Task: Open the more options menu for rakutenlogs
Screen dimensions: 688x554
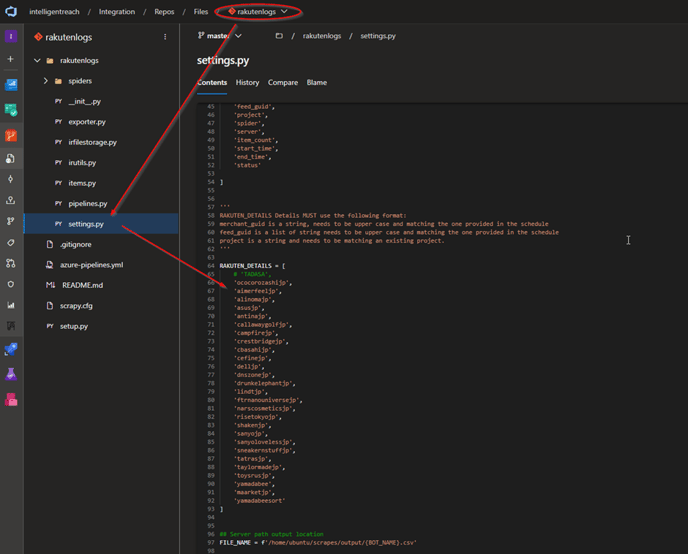Action: pyautogui.click(x=165, y=37)
